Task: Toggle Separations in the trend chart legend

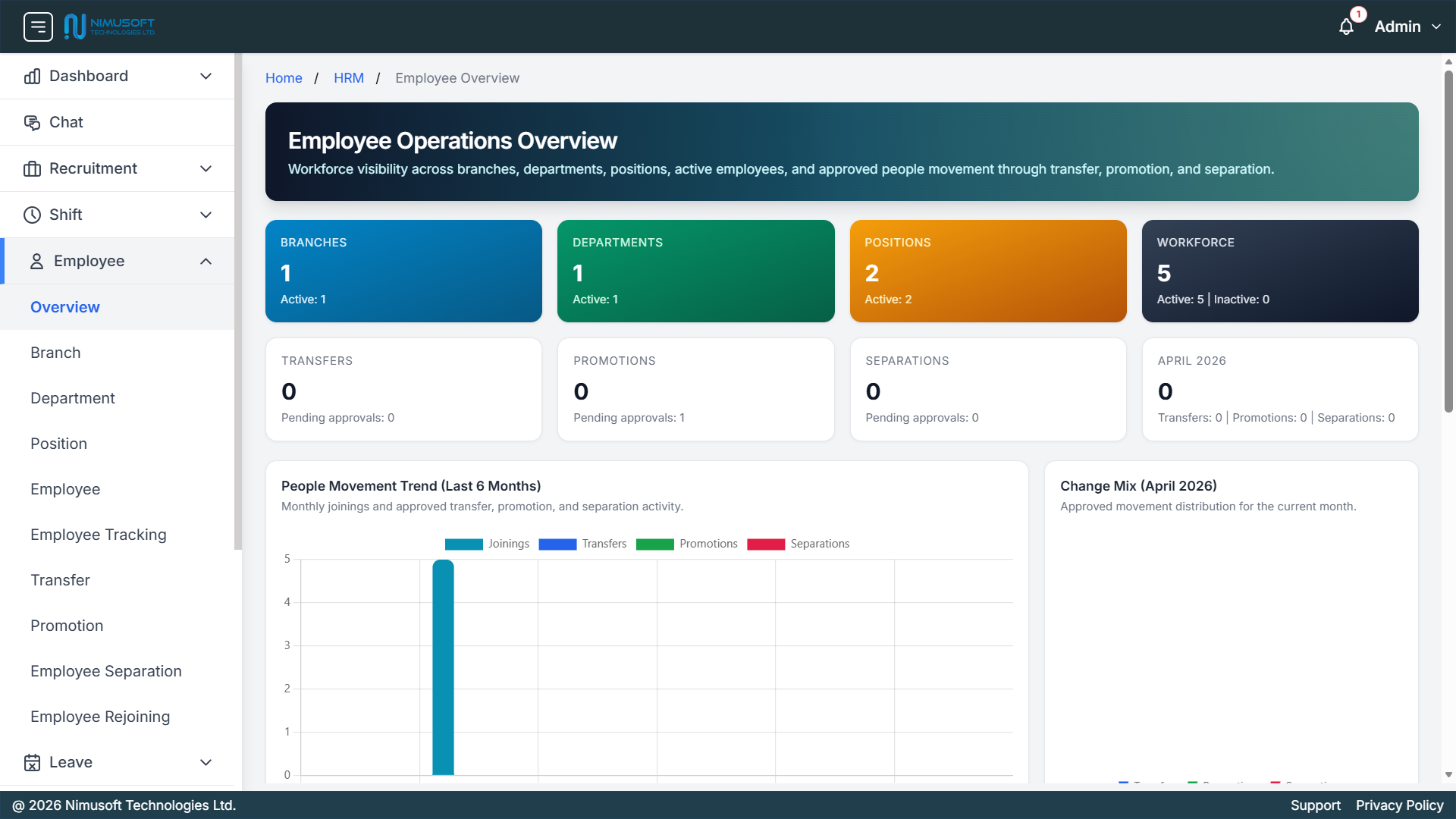Action: tap(799, 544)
